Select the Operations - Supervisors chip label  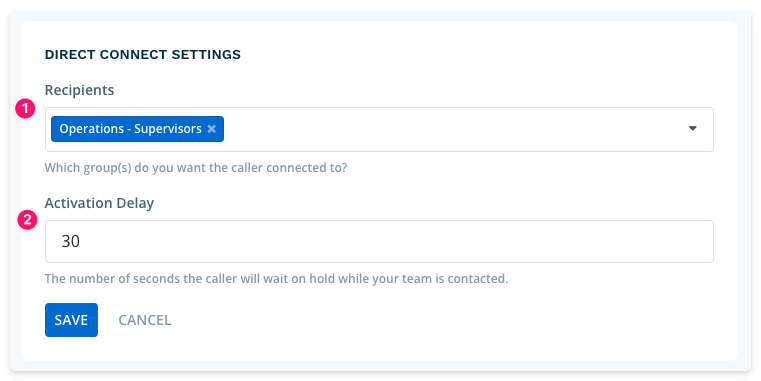click(x=131, y=129)
